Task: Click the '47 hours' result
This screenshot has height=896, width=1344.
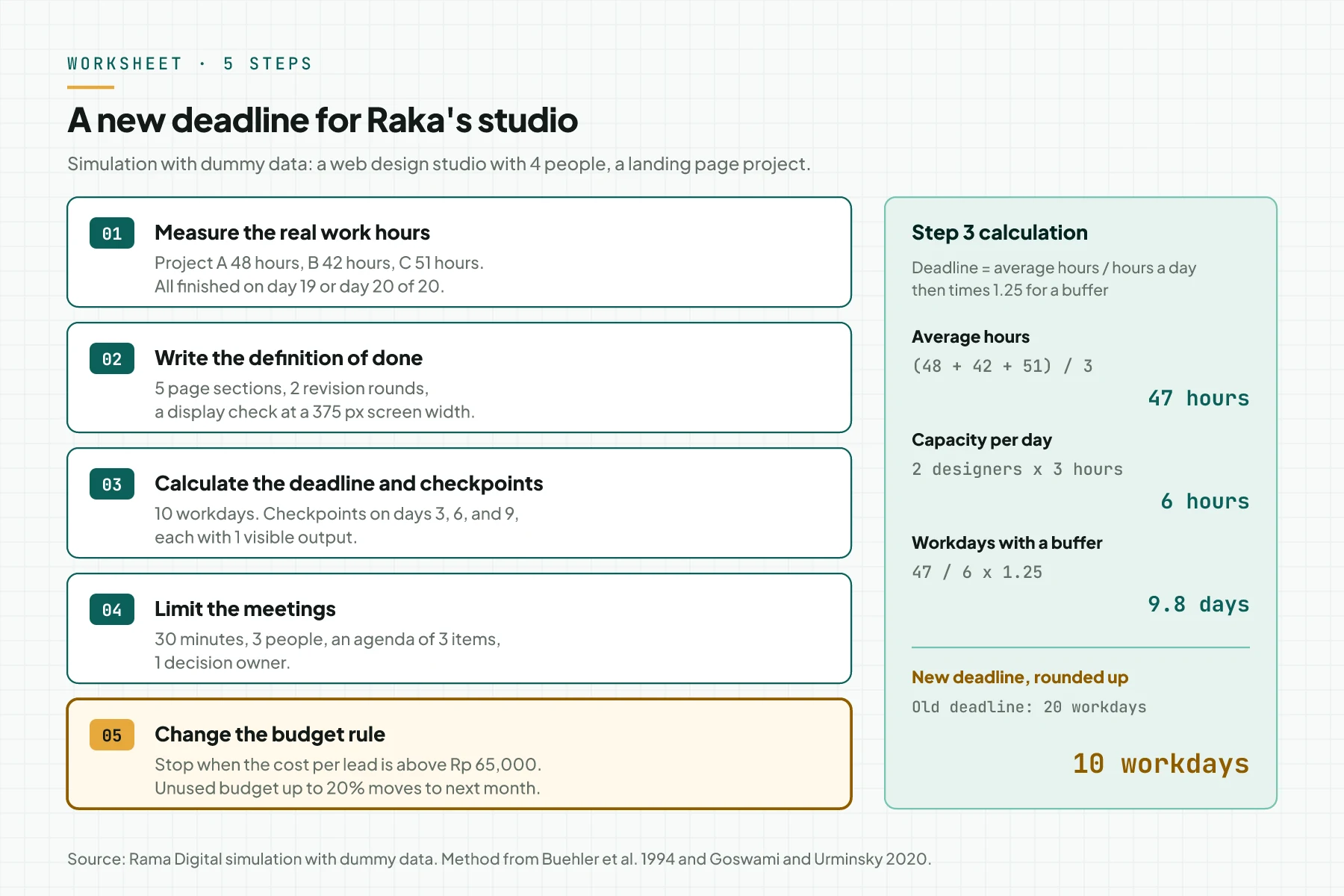Action: [x=1198, y=398]
